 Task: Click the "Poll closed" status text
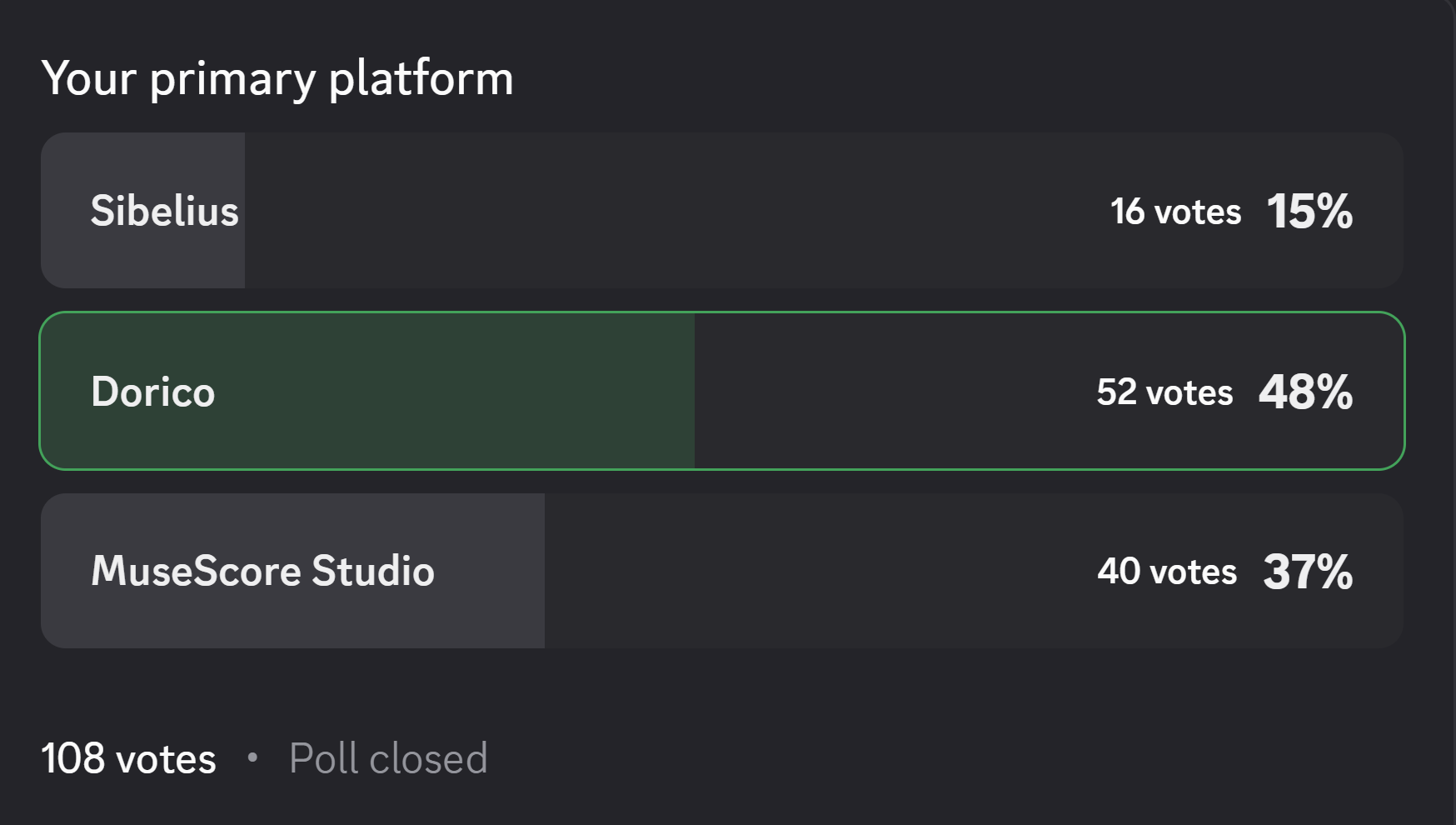(x=387, y=759)
